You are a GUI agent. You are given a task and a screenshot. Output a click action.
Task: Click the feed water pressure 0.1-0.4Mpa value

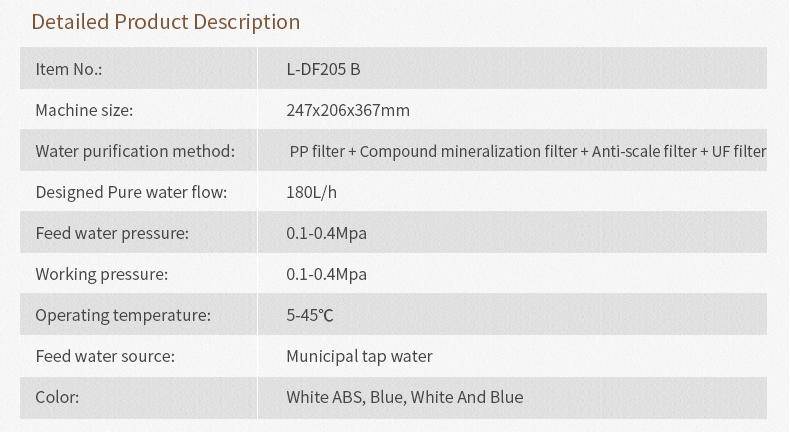(326, 233)
